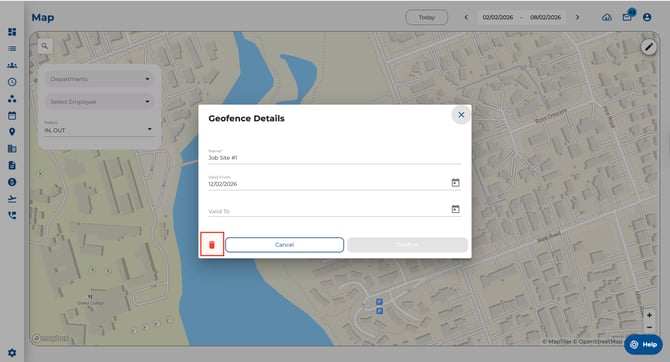
Task: Open the Valid To calendar picker
Action: click(x=455, y=209)
